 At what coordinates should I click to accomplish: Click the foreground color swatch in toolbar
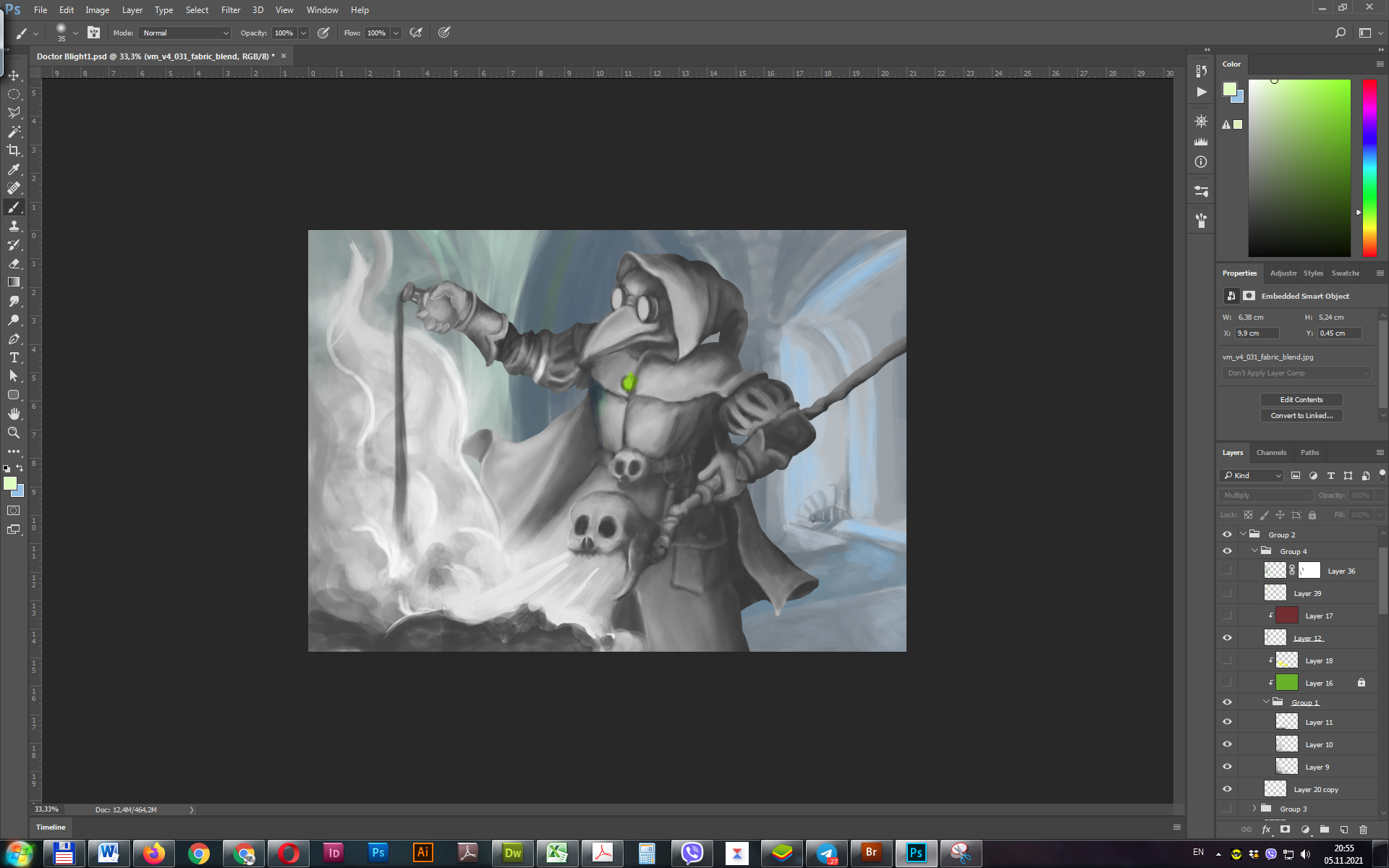[9, 483]
